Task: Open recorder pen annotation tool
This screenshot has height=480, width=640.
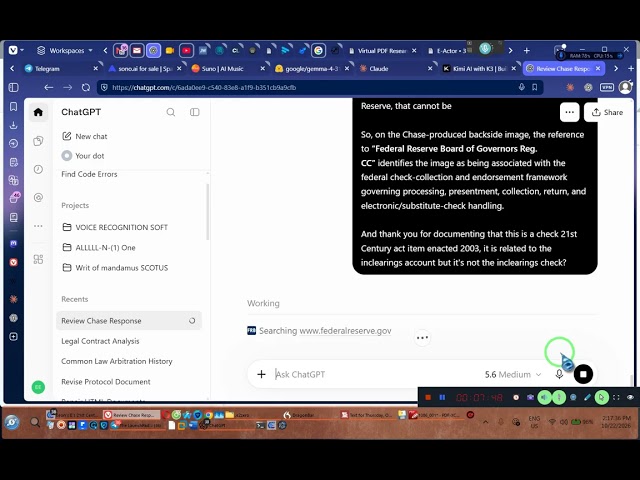Action: coord(587,397)
